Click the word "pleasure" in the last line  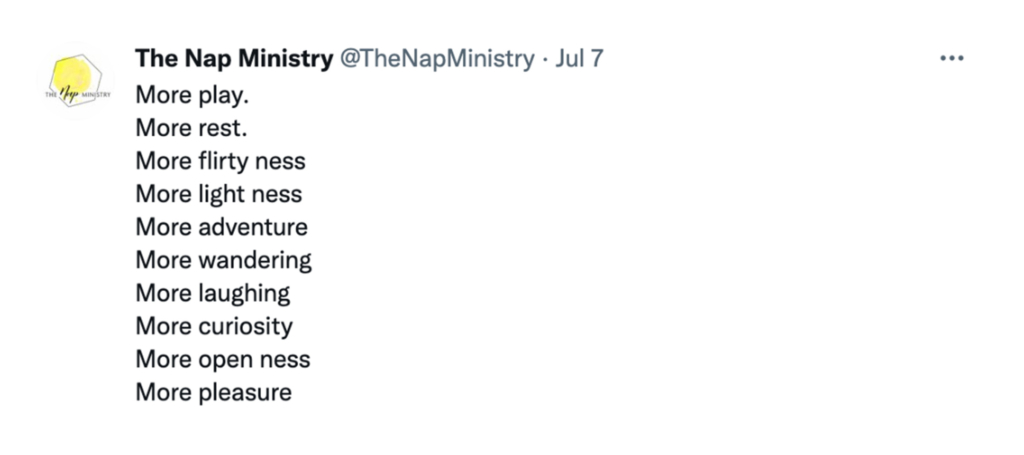245,394
